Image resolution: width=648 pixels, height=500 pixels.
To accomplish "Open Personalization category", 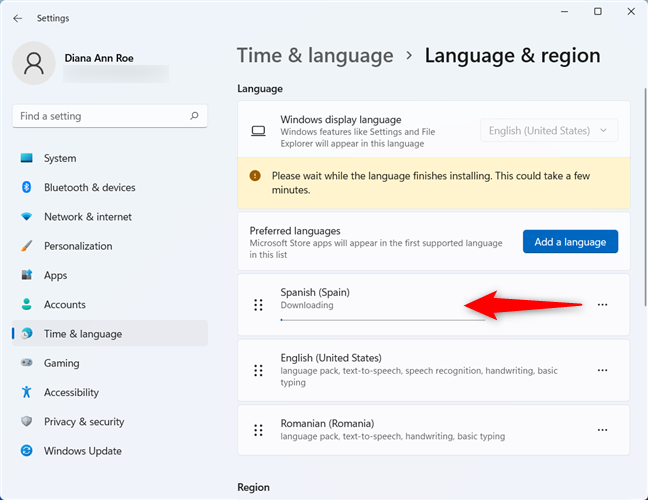I will (x=110, y=246).
